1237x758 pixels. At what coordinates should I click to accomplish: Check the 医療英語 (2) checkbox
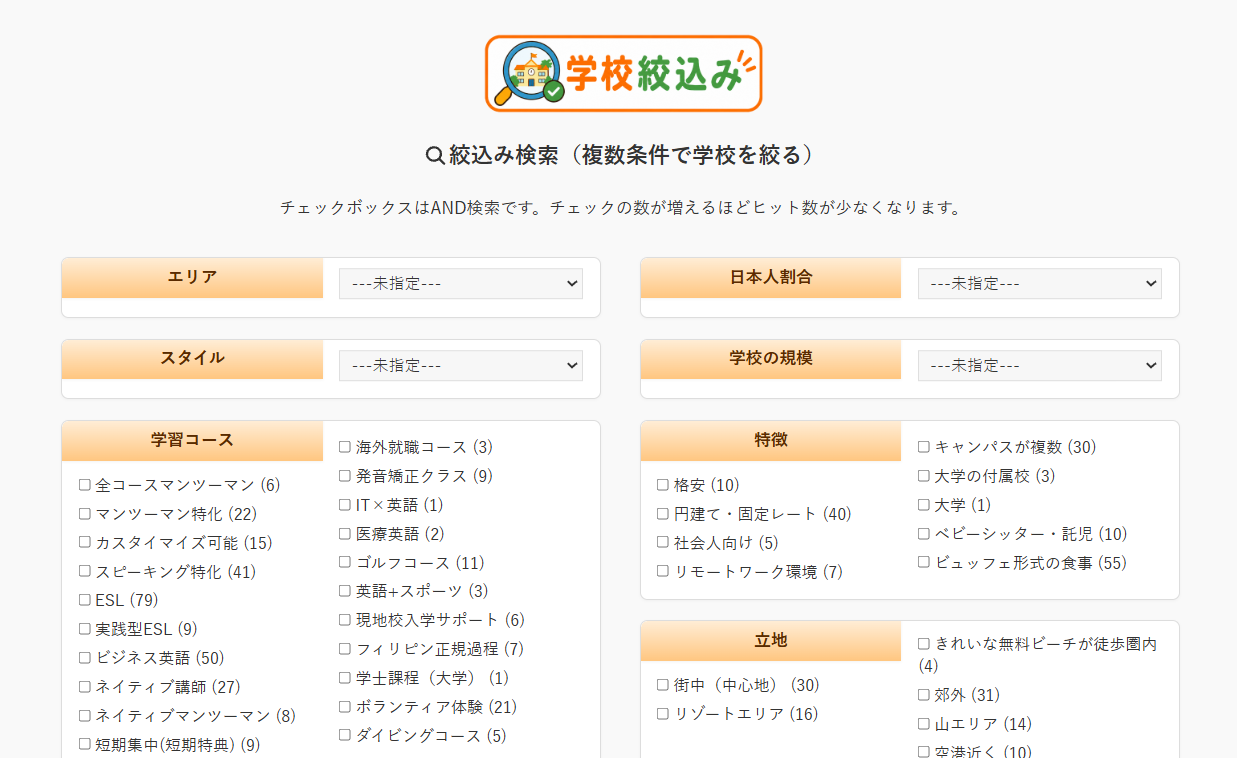pos(345,534)
